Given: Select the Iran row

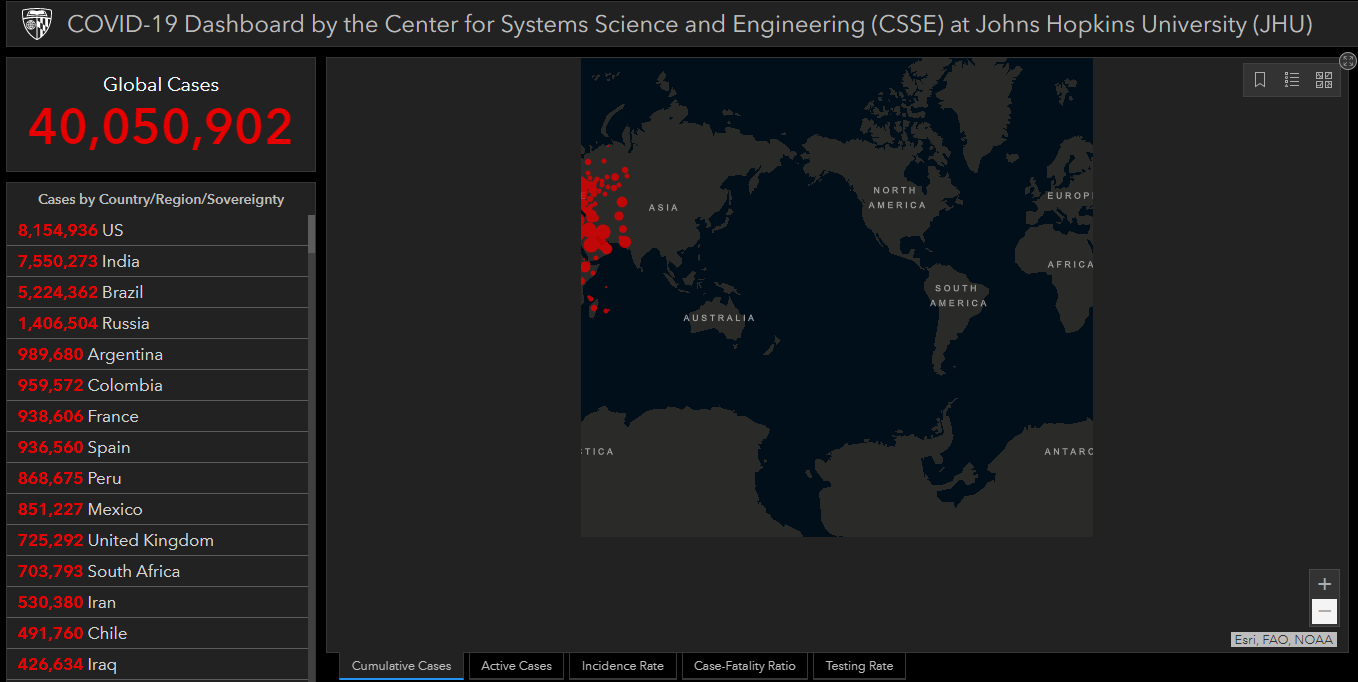Looking at the screenshot, I should pos(158,602).
